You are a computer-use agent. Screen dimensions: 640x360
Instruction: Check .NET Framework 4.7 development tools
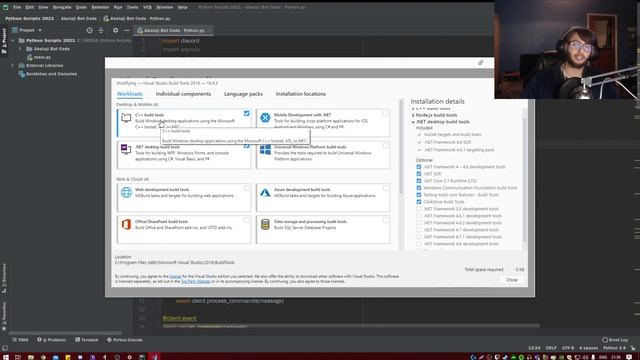(x=419, y=230)
